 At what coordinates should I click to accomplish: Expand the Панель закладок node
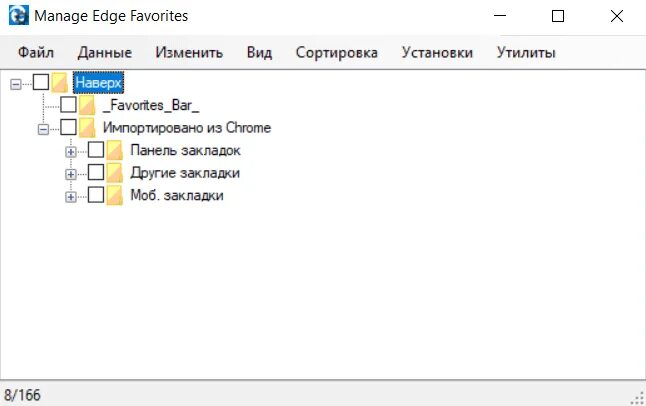tap(71, 152)
